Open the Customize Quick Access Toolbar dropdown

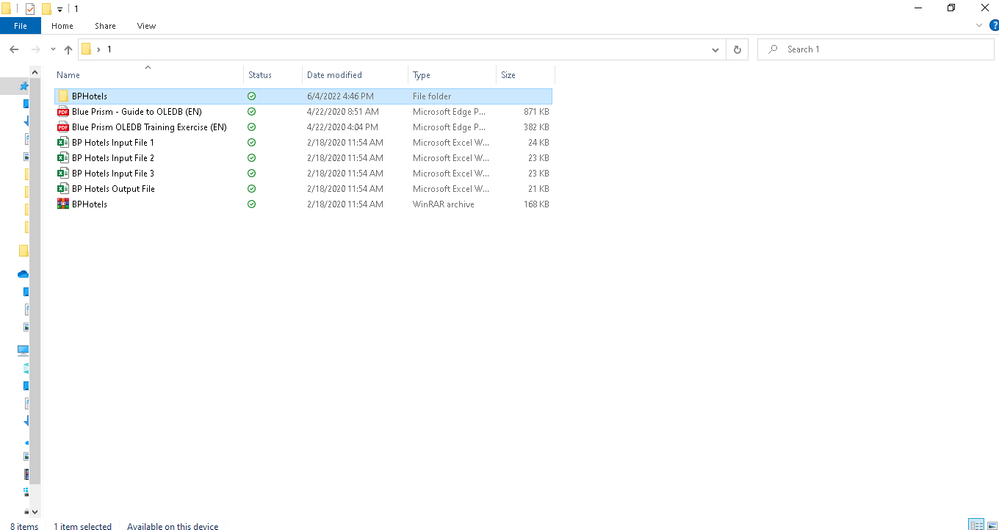click(x=60, y=10)
